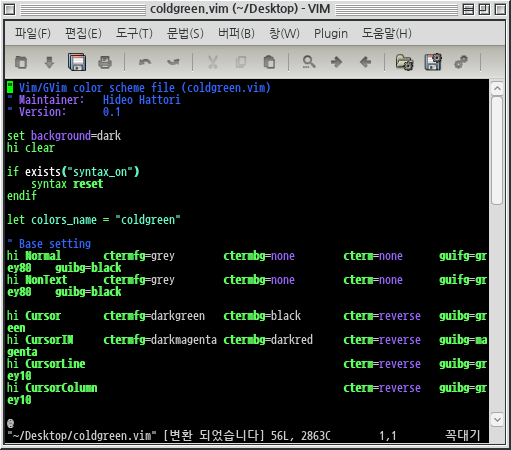Open the 도움말(H) help menu
This screenshot has width=511, height=450.
coord(387,33)
